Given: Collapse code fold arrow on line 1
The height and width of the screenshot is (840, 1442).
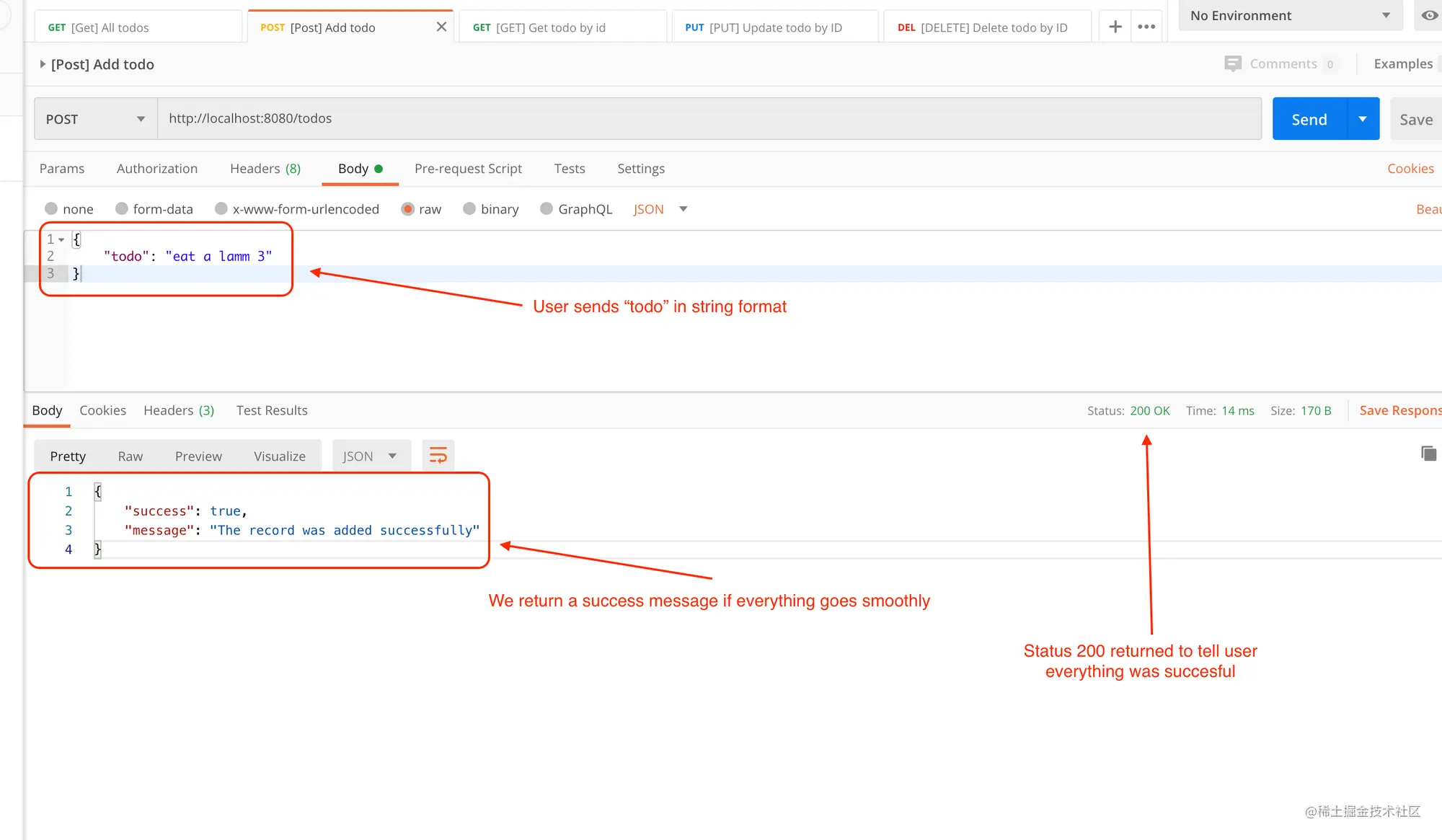Looking at the screenshot, I should pos(61,239).
